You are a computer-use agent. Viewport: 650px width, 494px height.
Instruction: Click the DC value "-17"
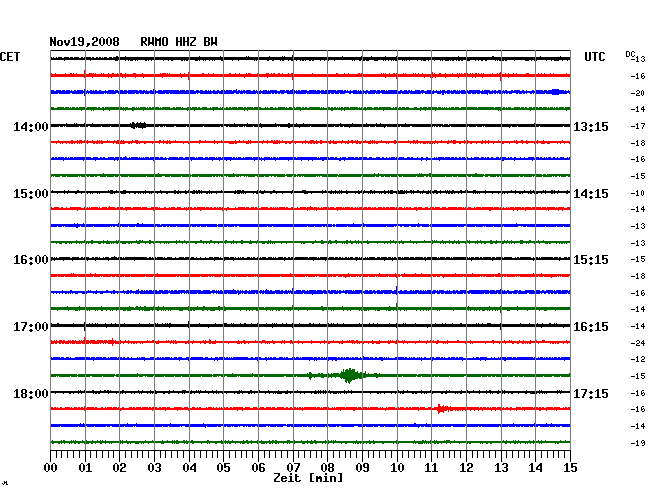[x=638, y=126]
